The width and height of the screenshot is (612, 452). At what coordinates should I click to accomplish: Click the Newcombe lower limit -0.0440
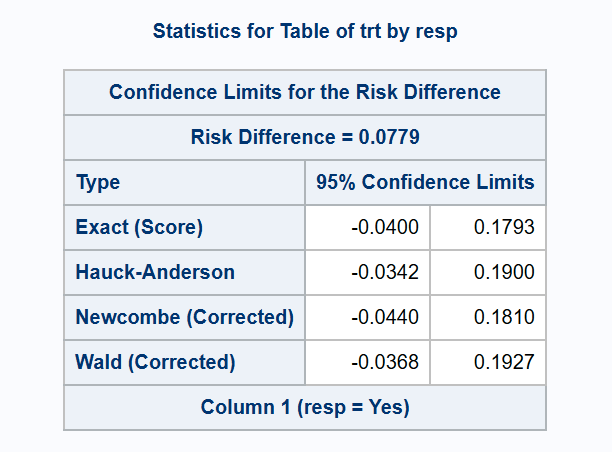(385, 318)
